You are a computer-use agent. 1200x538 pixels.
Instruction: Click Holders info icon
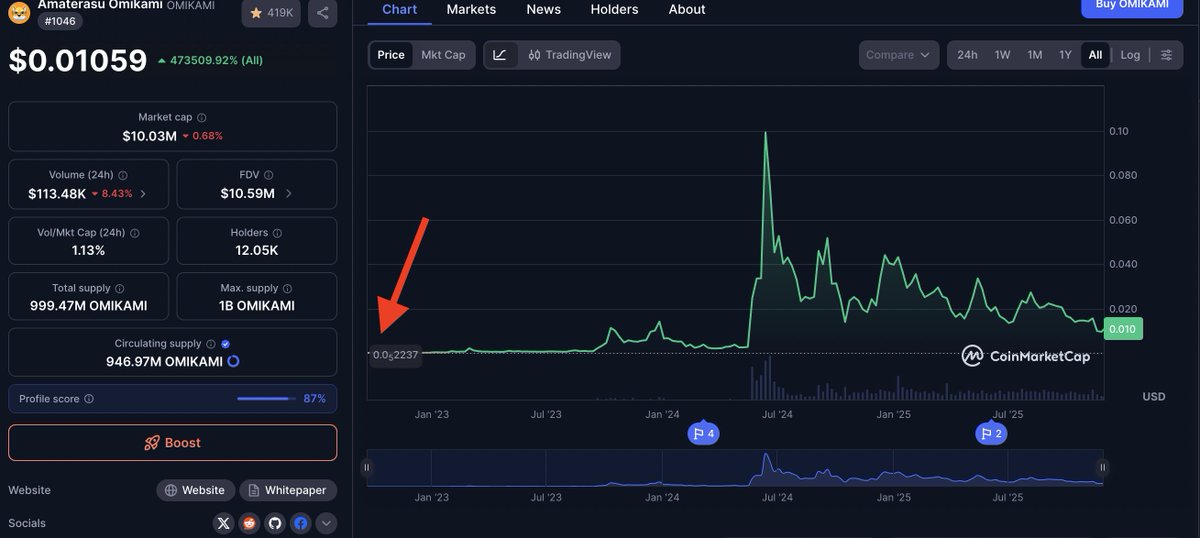(x=278, y=233)
